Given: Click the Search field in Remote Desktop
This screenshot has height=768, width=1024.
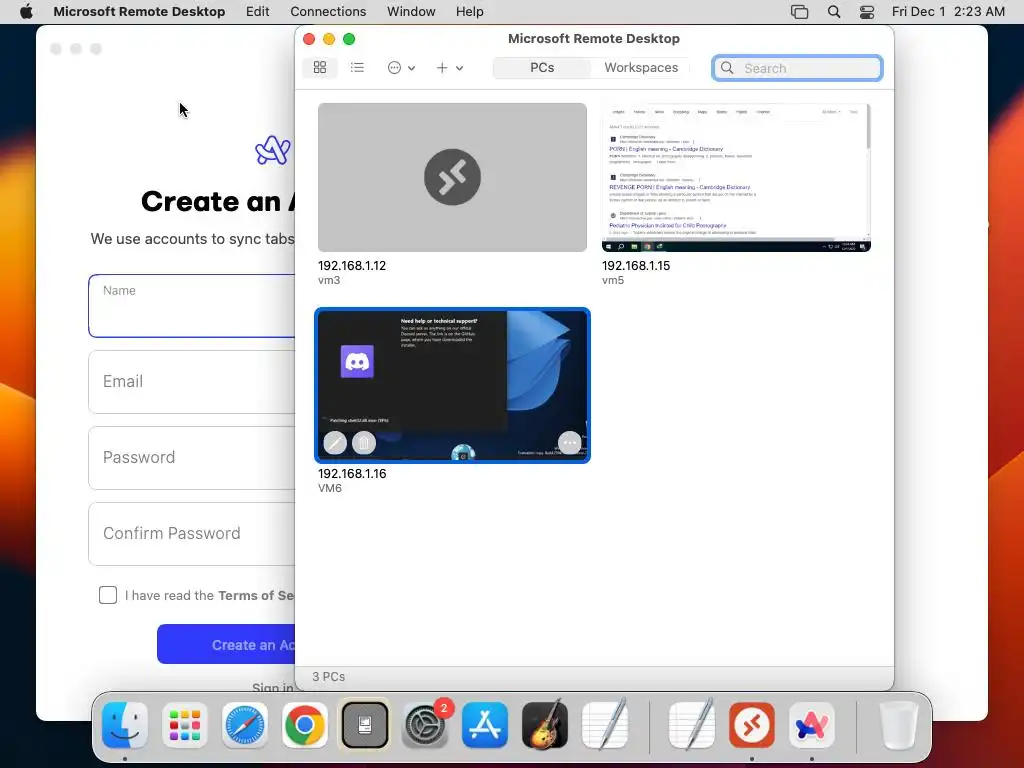Looking at the screenshot, I should (797, 68).
